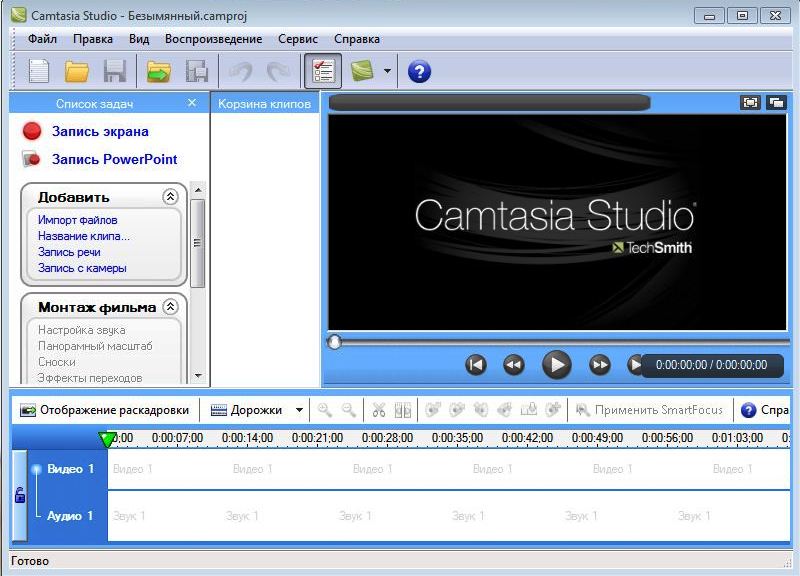The image size is (800, 576).
Task: Jump to the beginning with the skip-back button
Action: tap(476, 365)
